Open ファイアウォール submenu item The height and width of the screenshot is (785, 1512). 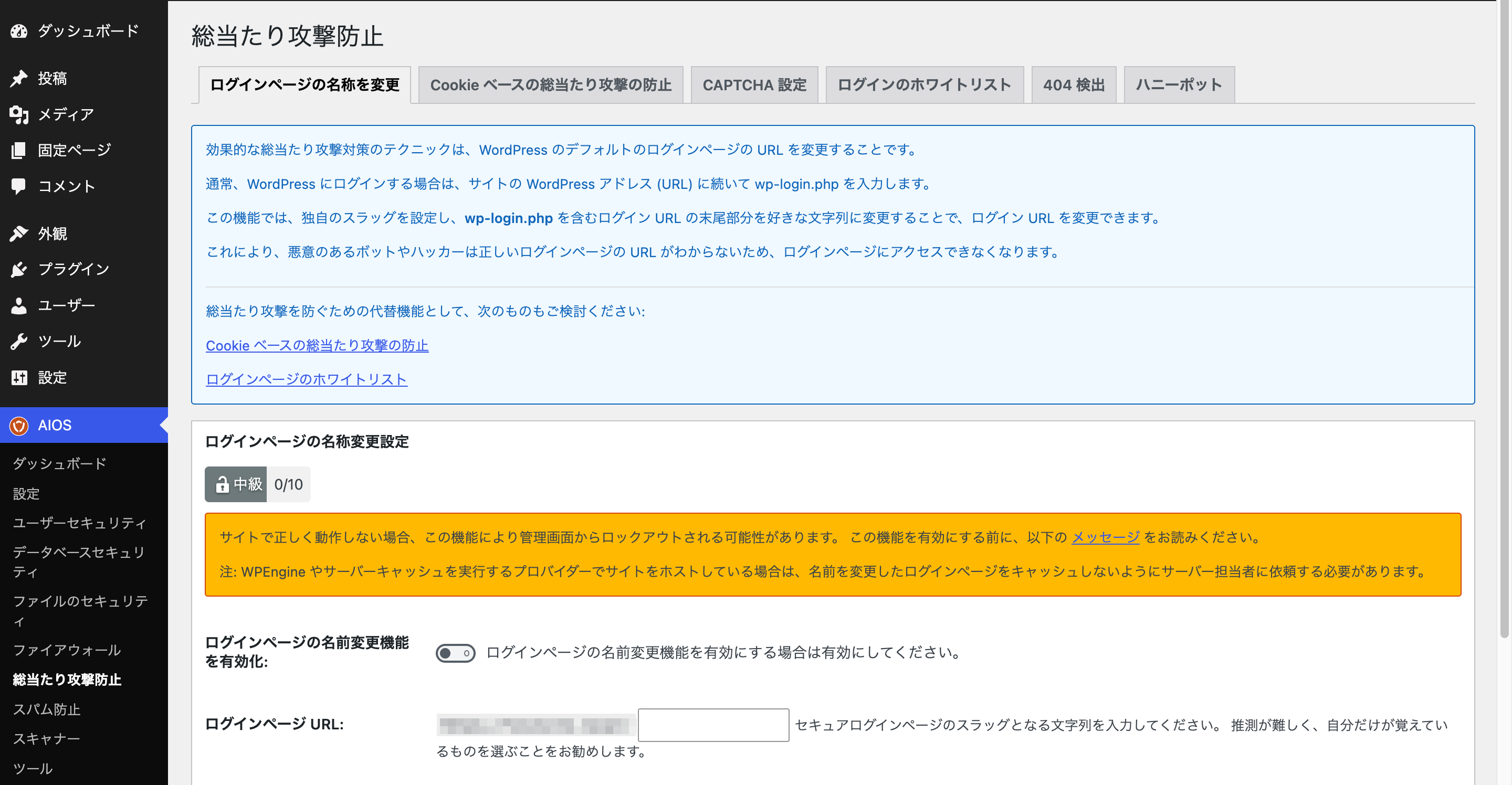pyautogui.click(x=67, y=650)
